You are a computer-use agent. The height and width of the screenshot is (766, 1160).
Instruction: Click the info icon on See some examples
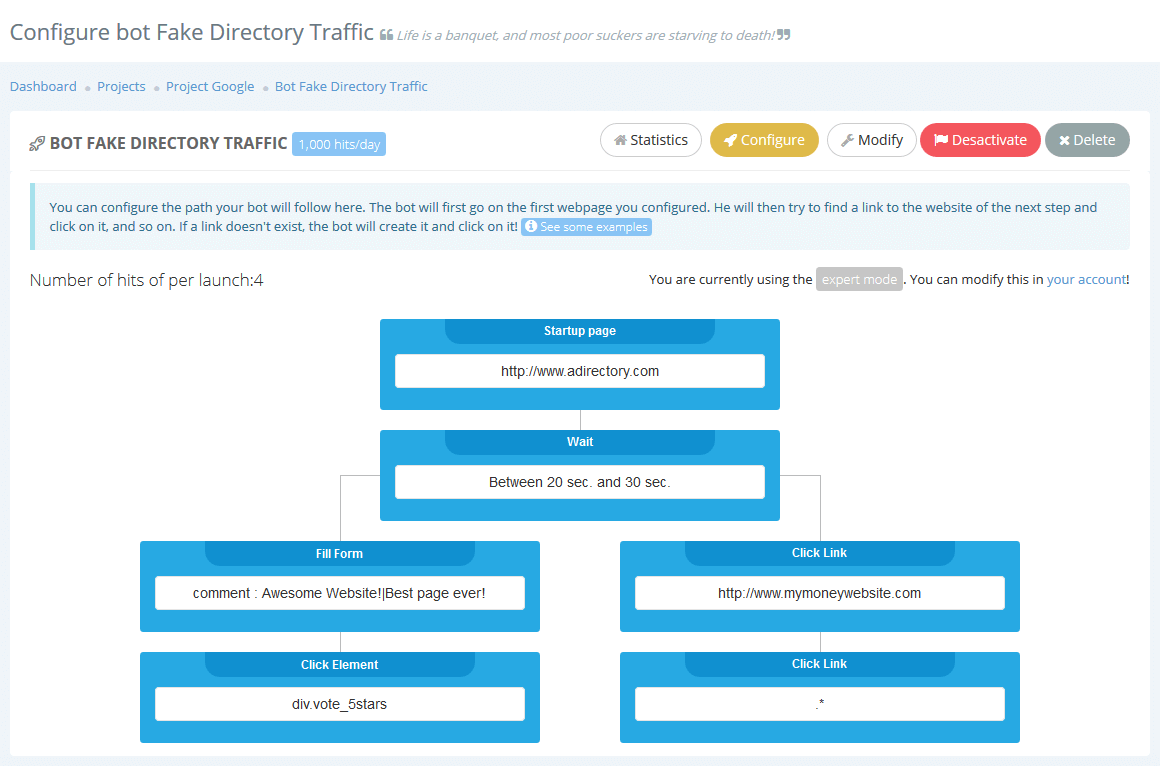click(530, 226)
